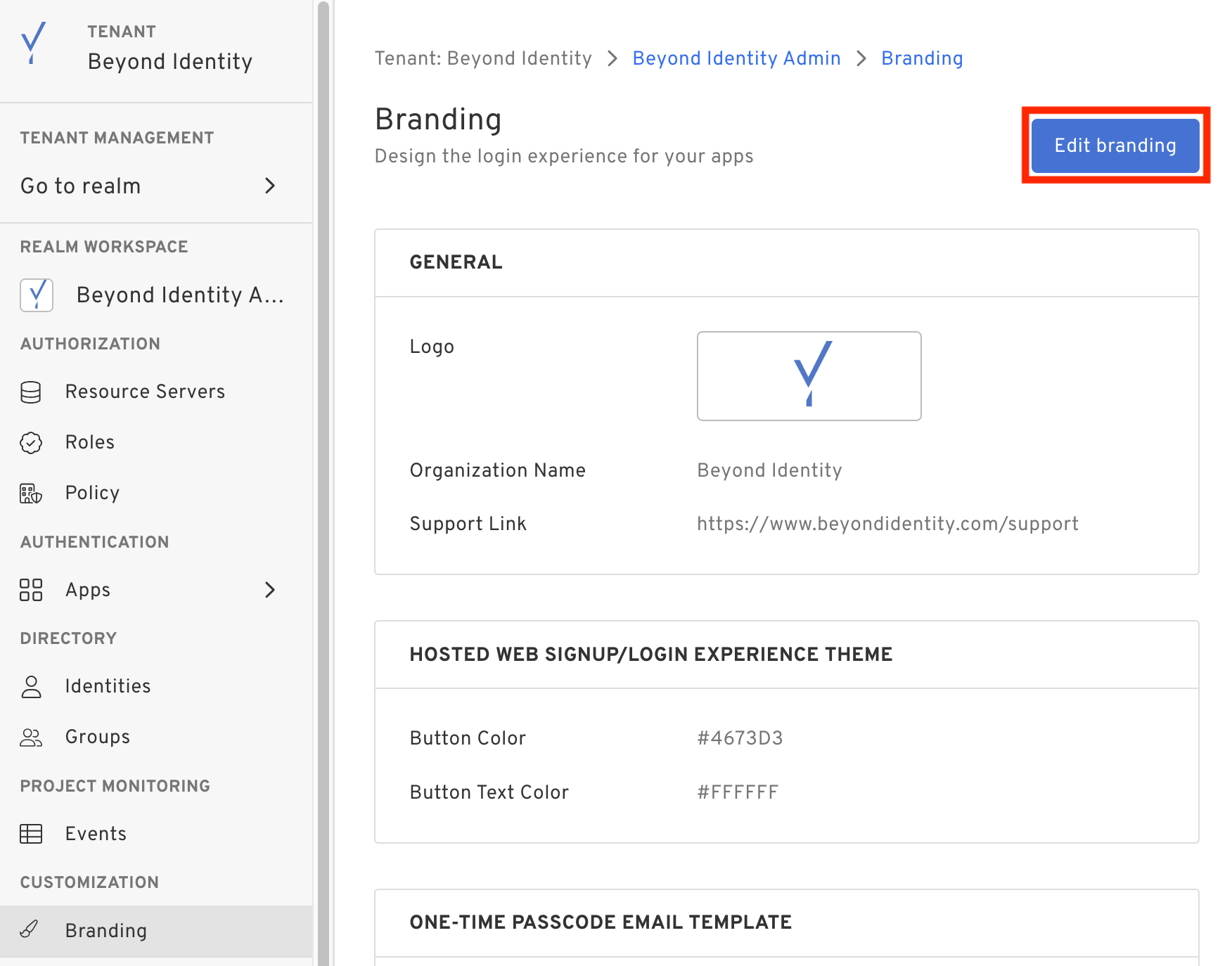1232x966 pixels.
Task: Click the One-Time Passcode Email Template header
Action: pyautogui.click(x=601, y=922)
